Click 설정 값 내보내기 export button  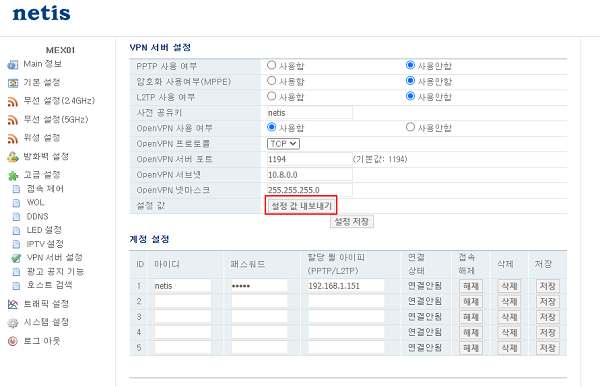click(x=302, y=206)
